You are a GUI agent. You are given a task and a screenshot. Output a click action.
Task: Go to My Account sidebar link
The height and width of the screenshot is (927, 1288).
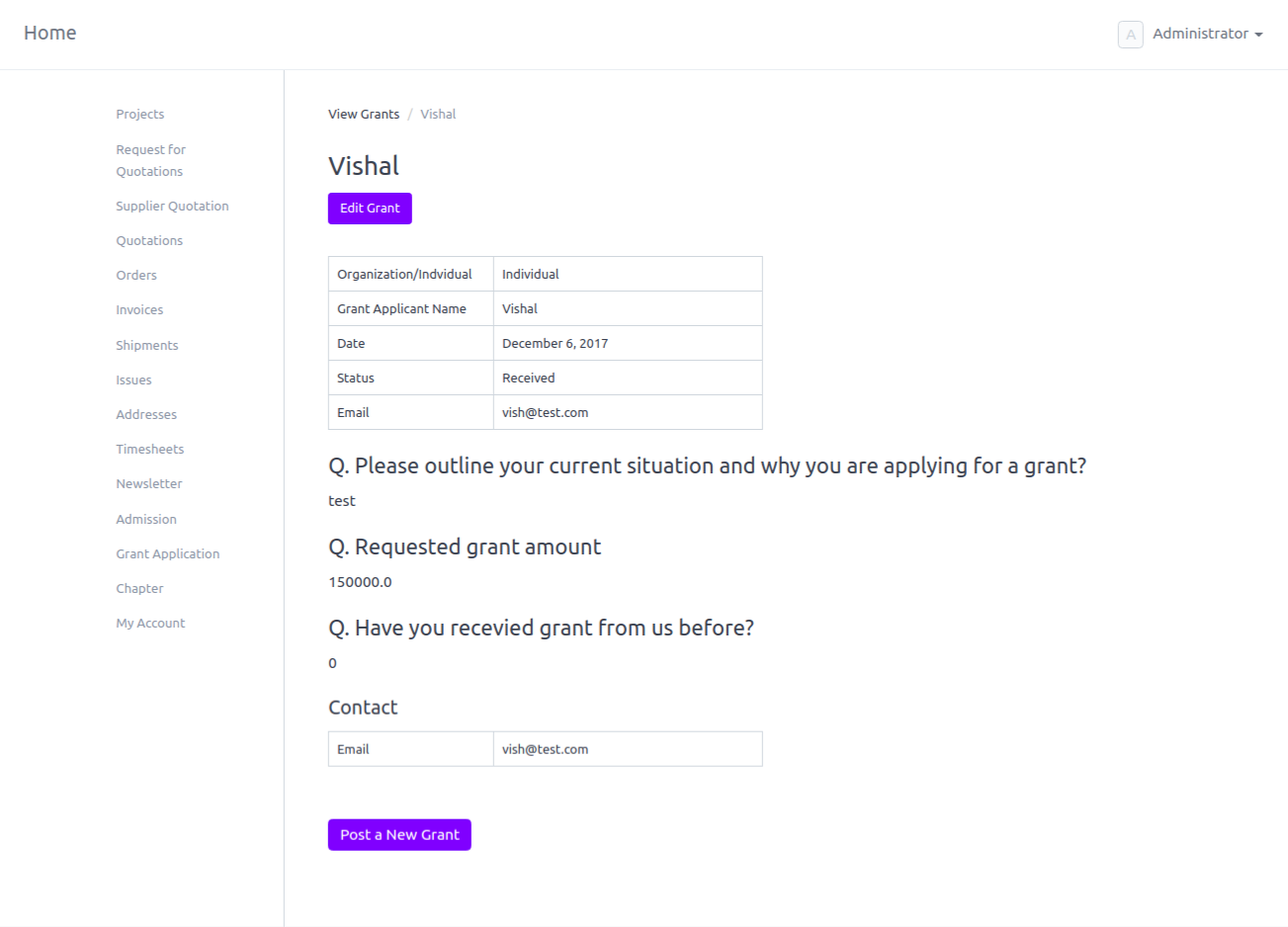(150, 624)
